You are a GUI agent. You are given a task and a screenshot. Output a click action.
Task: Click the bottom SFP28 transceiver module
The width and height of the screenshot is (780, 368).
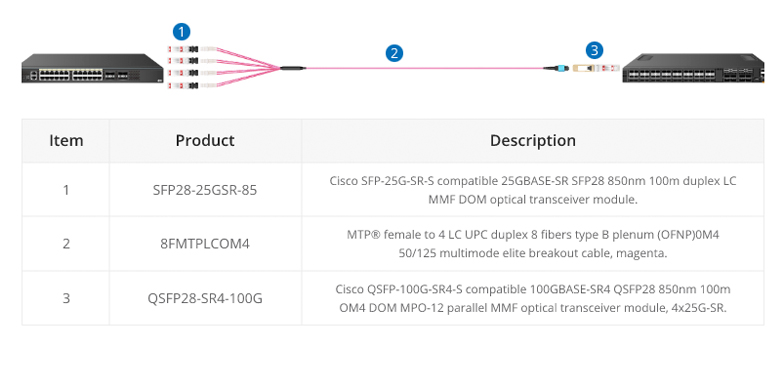183,86
